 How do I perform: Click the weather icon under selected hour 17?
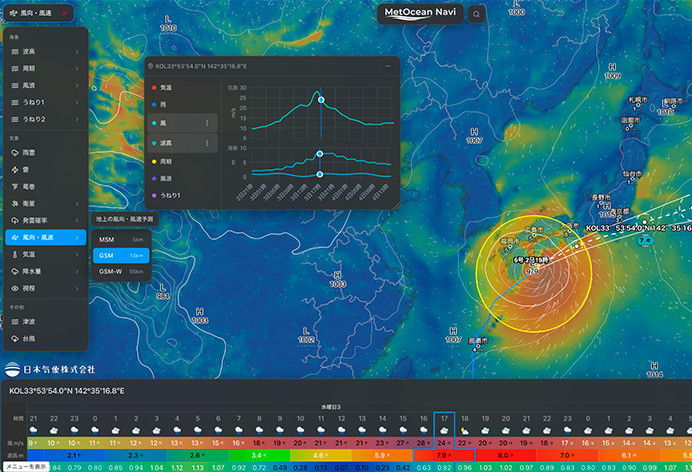pyautogui.click(x=444, y=430)
